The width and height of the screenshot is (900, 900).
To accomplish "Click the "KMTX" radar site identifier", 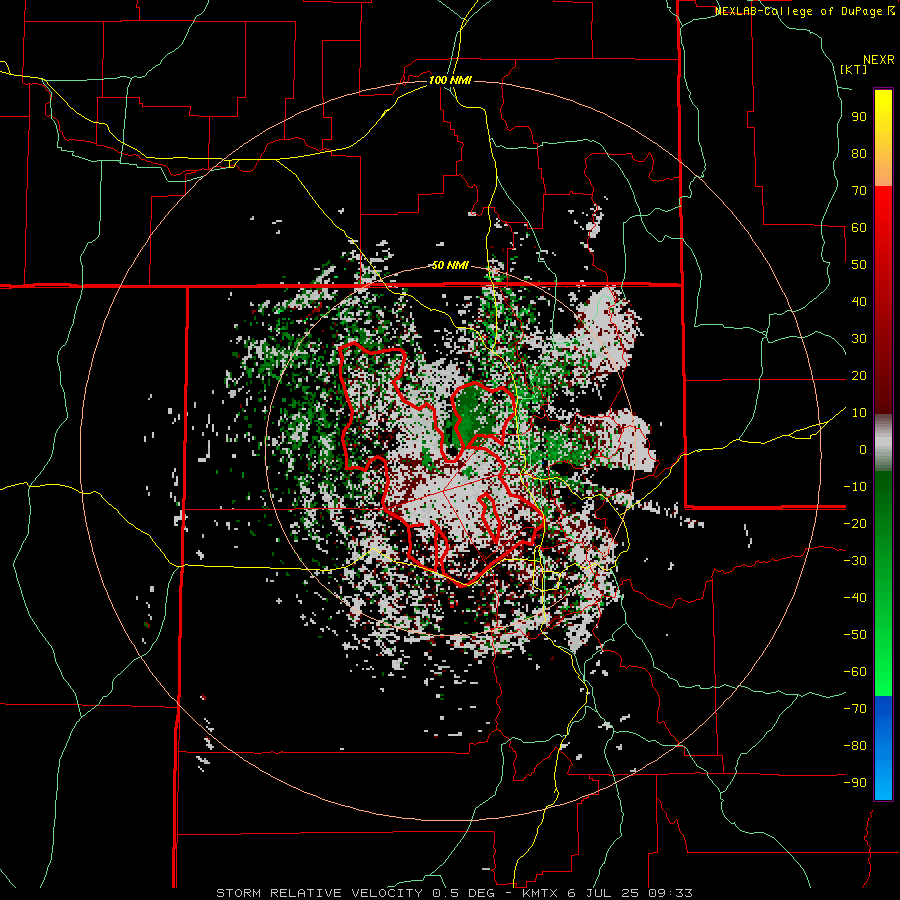I will (x=540, y=893).
